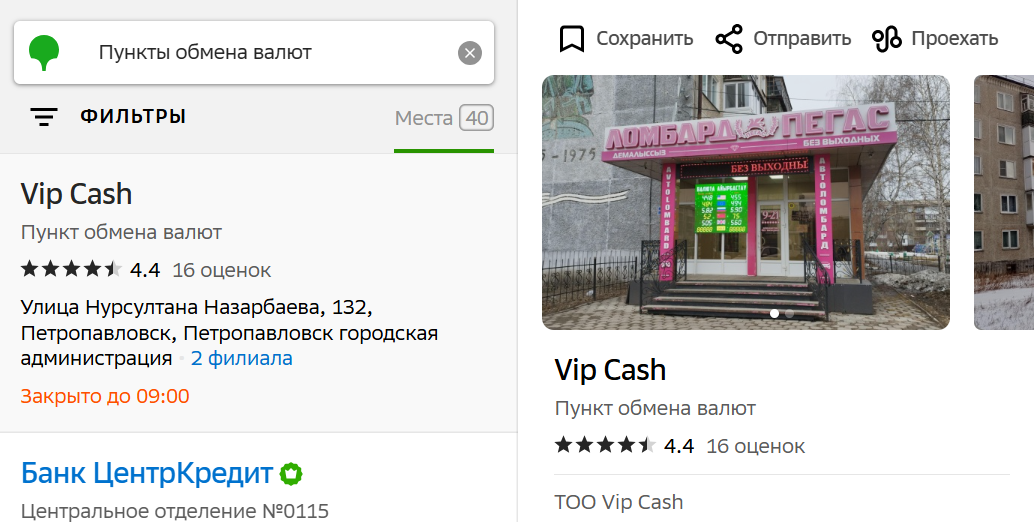Image resolution: width=1034 pixels, height=522 pixels.
Task: Click the second photo carousel dot
Action: point(789,314)
